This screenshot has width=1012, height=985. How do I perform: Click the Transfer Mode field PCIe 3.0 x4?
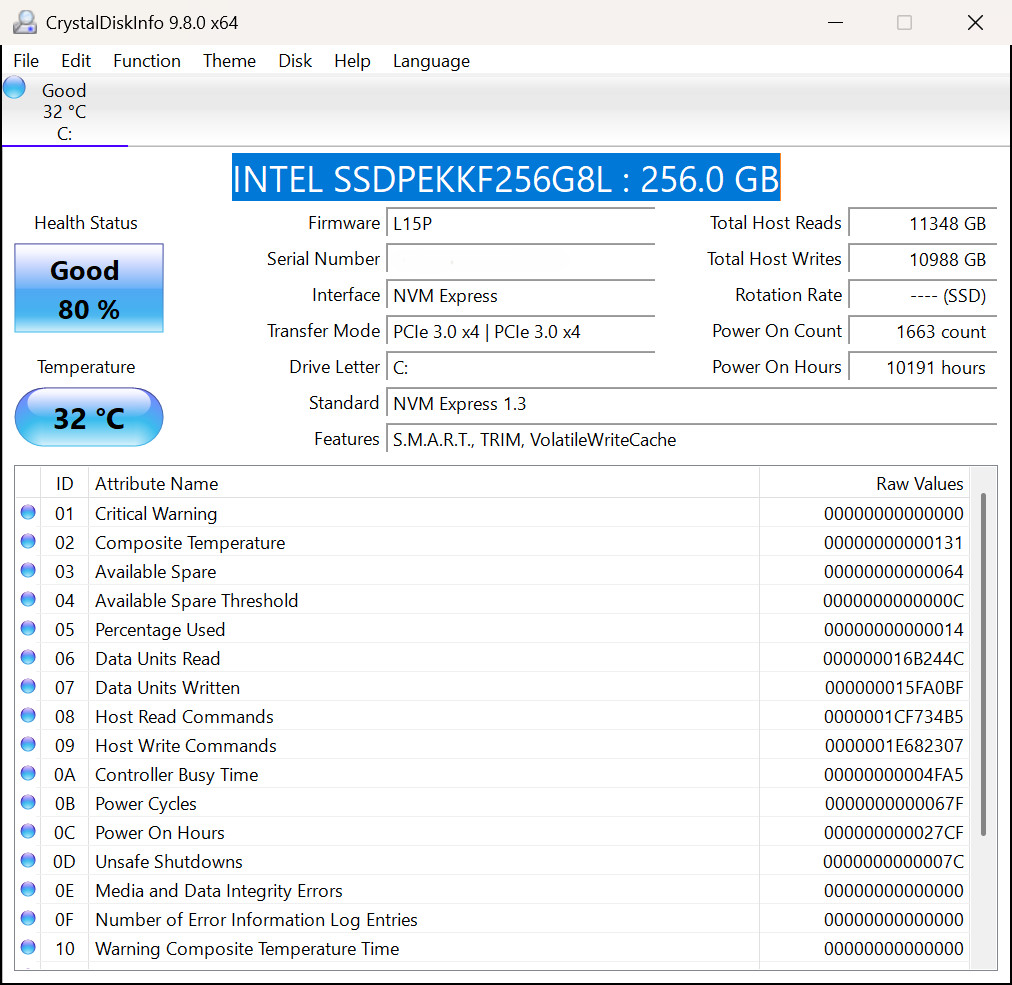tap(520, 332)
